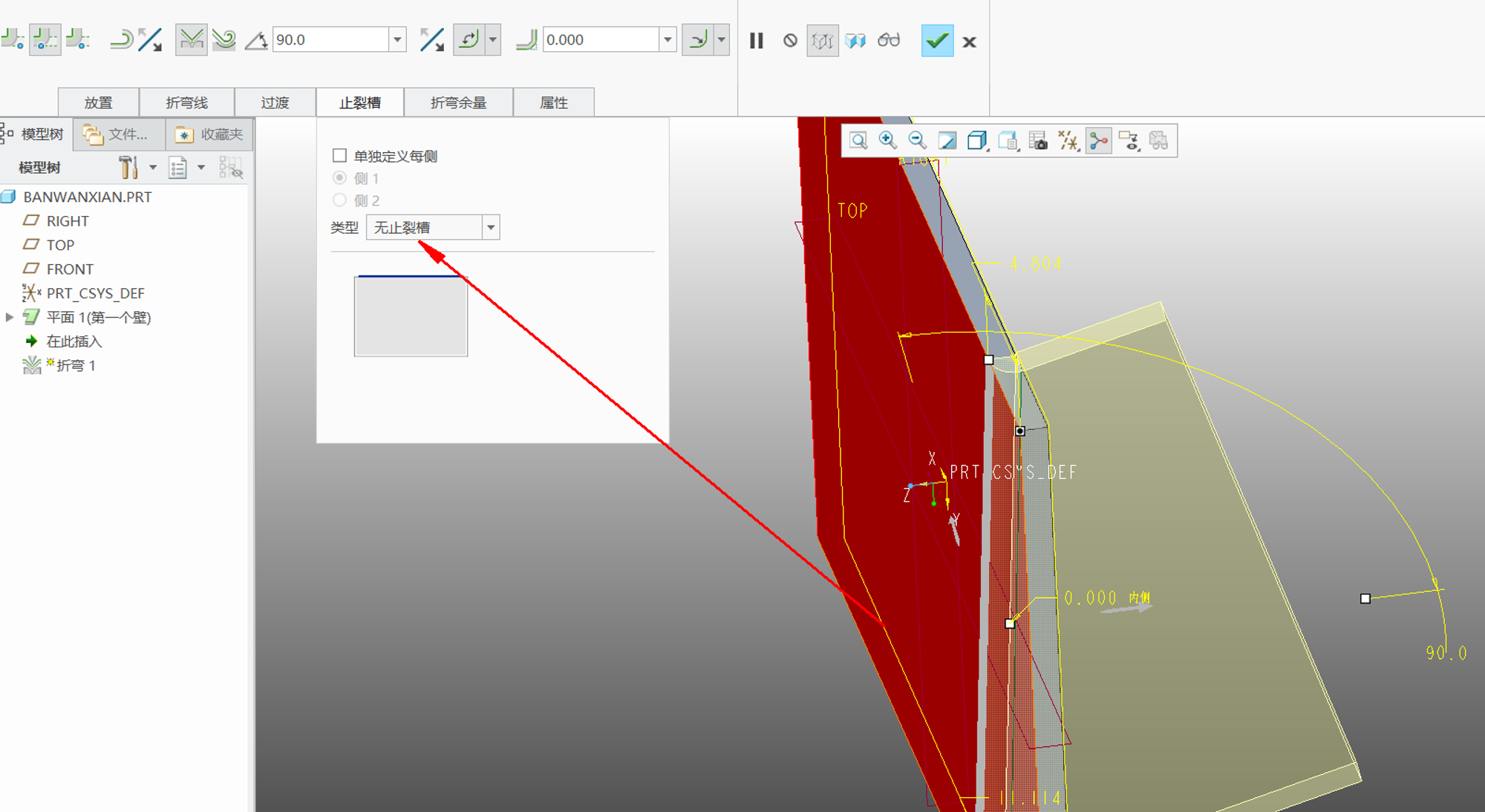Click the radius dimension side button

(x=698, y=39)
